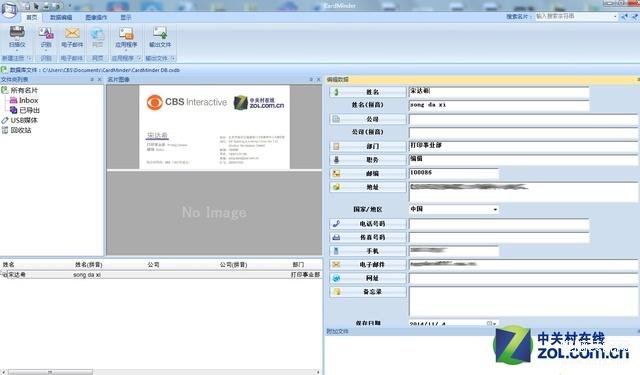Run recognition with the 识别 ribbon icon

tap(46, 37)
